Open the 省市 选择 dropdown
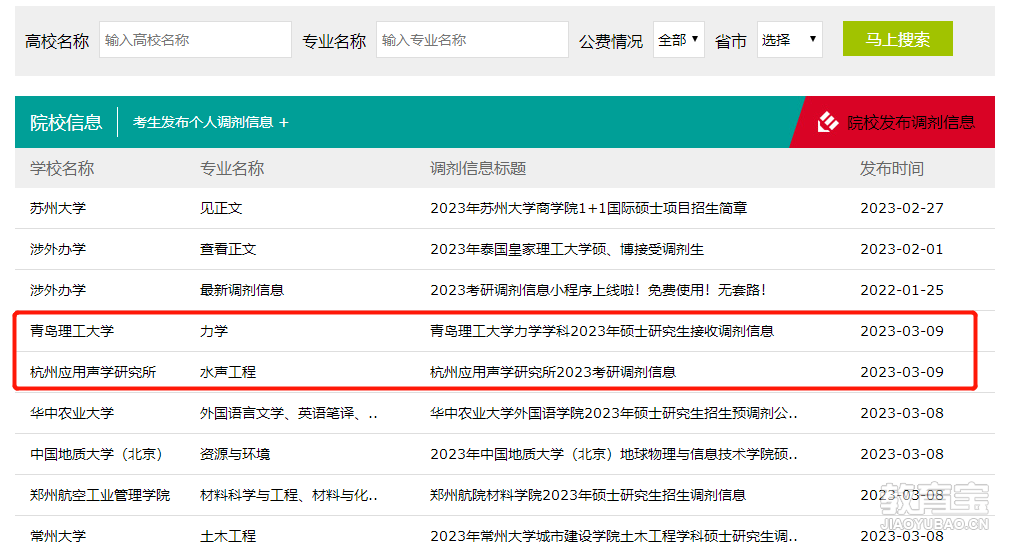This screenshot has width=1010, height=553. tap(790, 40)
